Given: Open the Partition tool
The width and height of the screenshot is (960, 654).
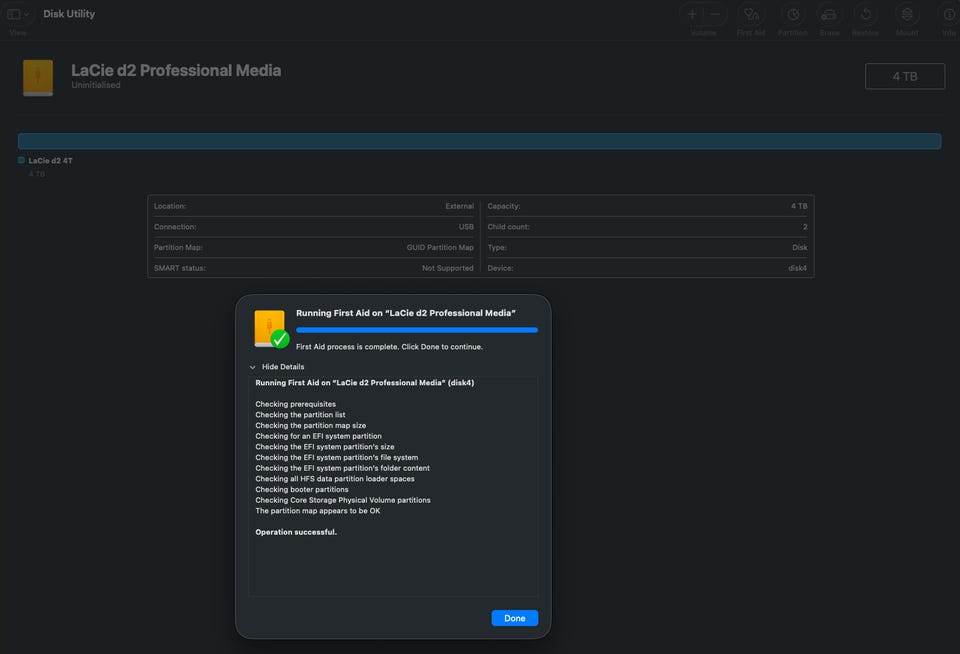Looking at the screenshot, I should point(792,15).
